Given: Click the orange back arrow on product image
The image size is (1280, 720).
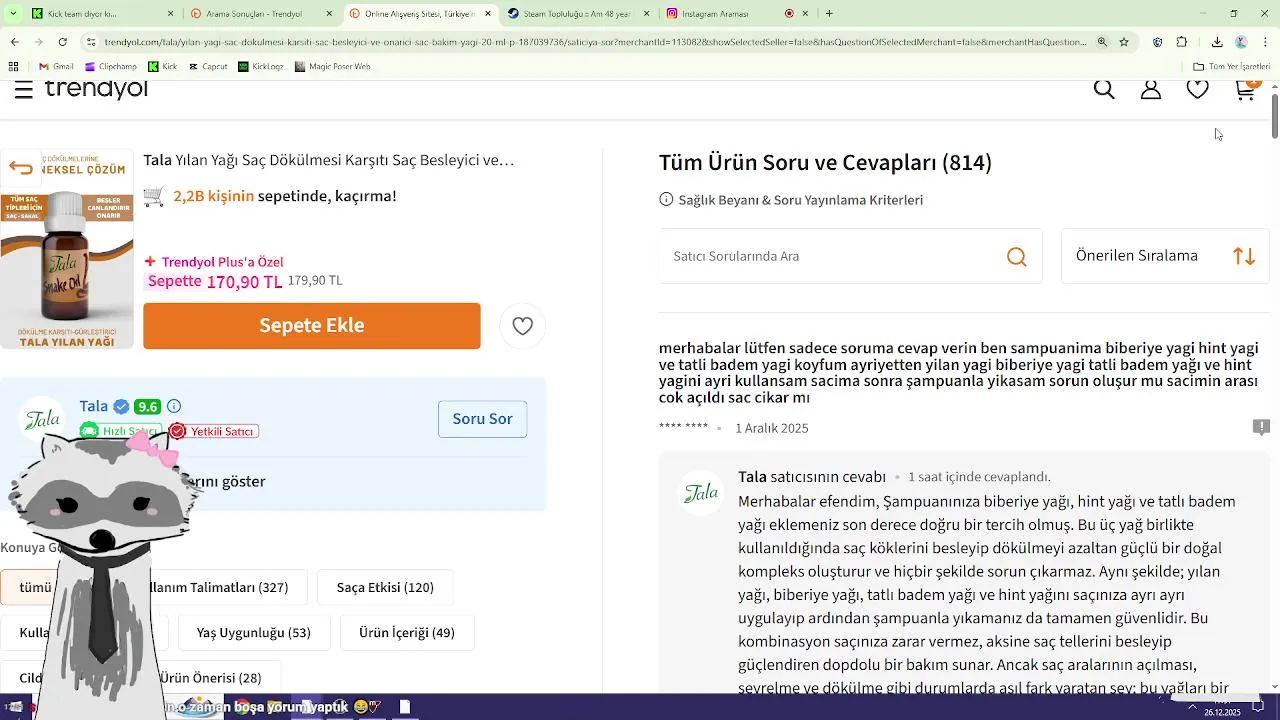Looking at the screenshot, I should tap(20, 168).
